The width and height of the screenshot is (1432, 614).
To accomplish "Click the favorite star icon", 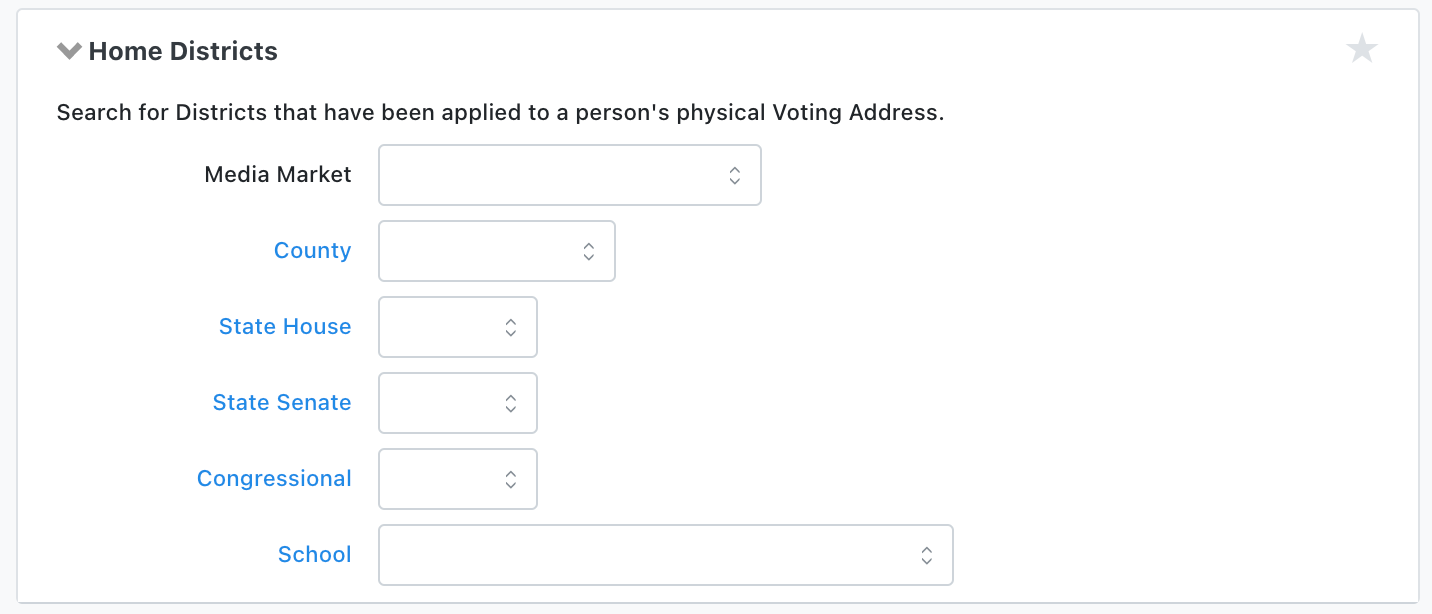I will pyautogui.click(x=1362, y=49).
